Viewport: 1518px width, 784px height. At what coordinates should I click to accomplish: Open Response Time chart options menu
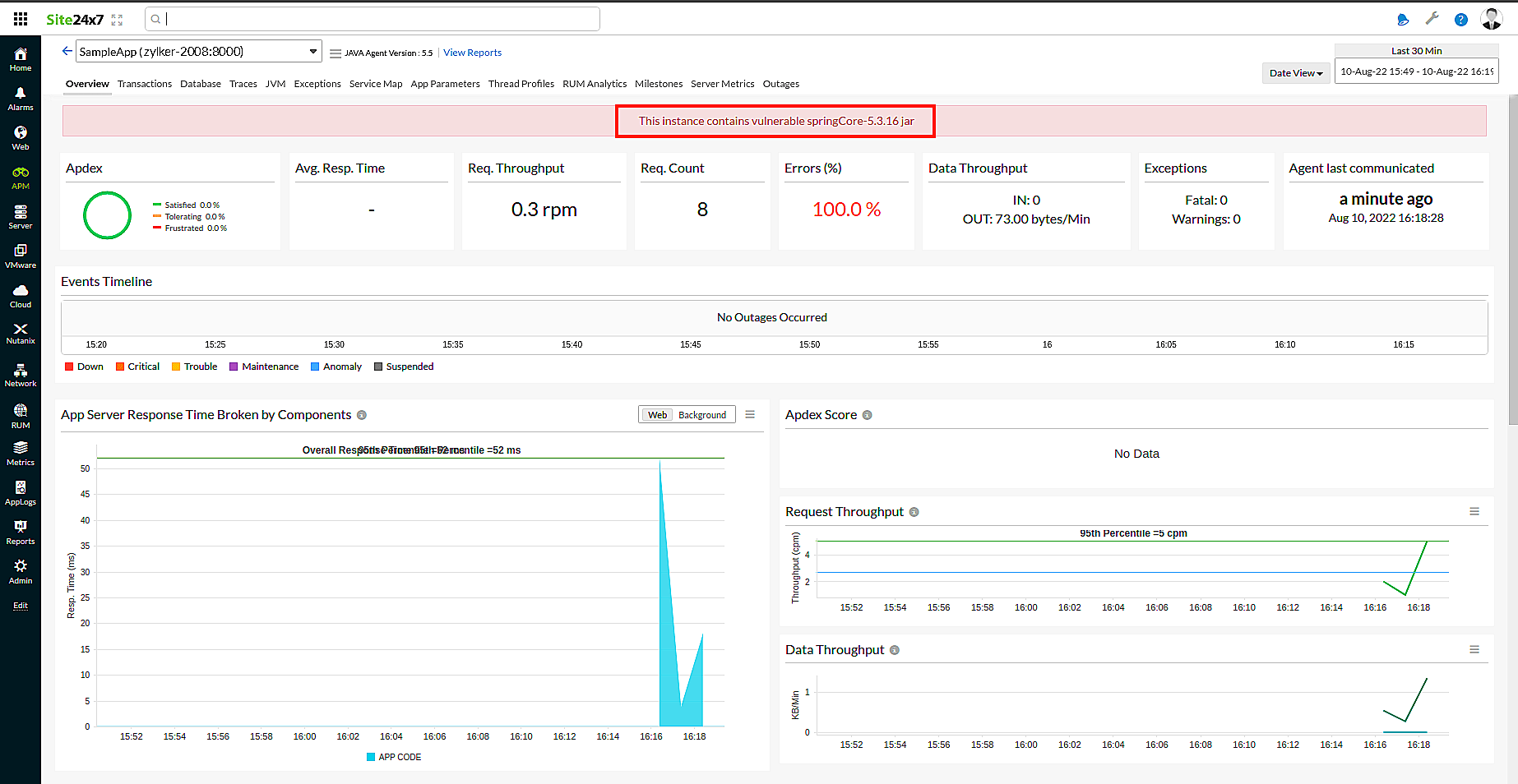pos(750,415)
